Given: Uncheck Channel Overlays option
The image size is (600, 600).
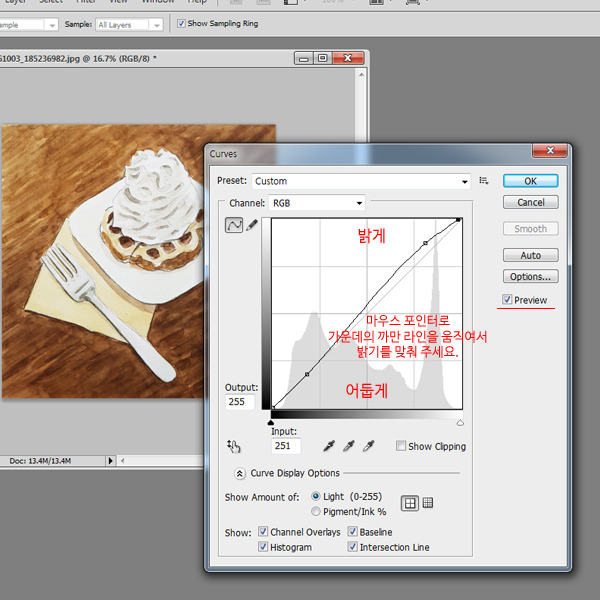Looking at the screenshot, I should (262, 532).
